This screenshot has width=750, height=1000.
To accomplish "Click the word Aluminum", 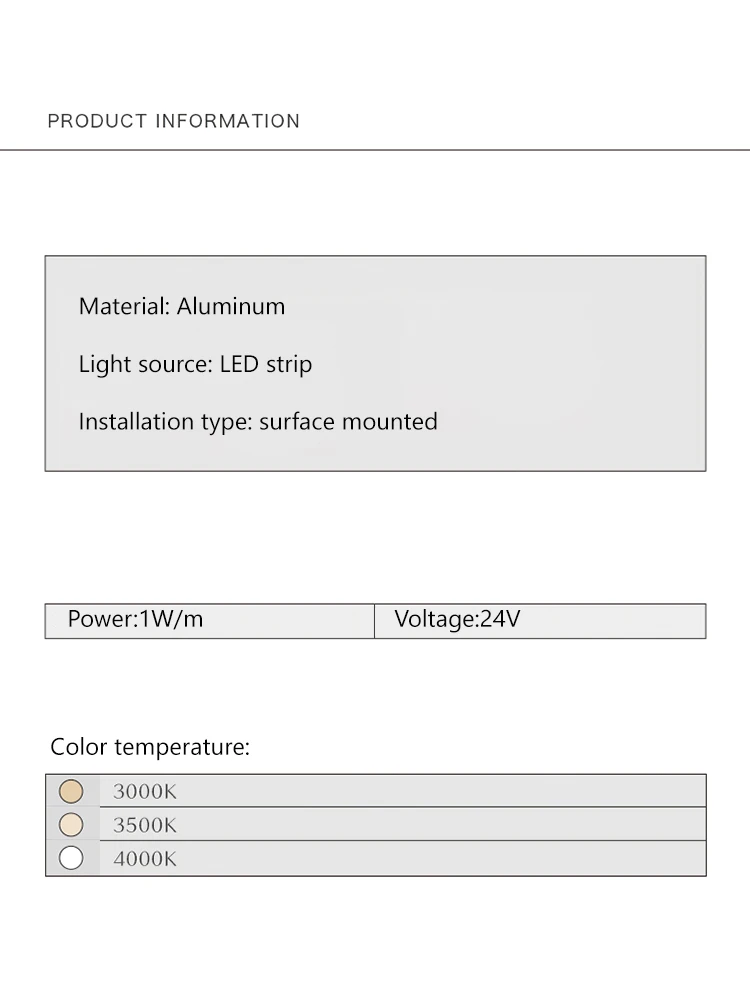I will coord(231,306).
